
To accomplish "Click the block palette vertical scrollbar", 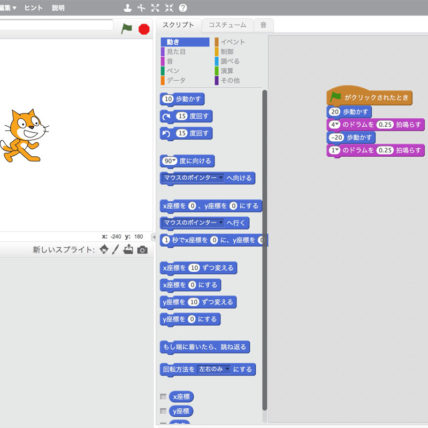I will 265,250.
